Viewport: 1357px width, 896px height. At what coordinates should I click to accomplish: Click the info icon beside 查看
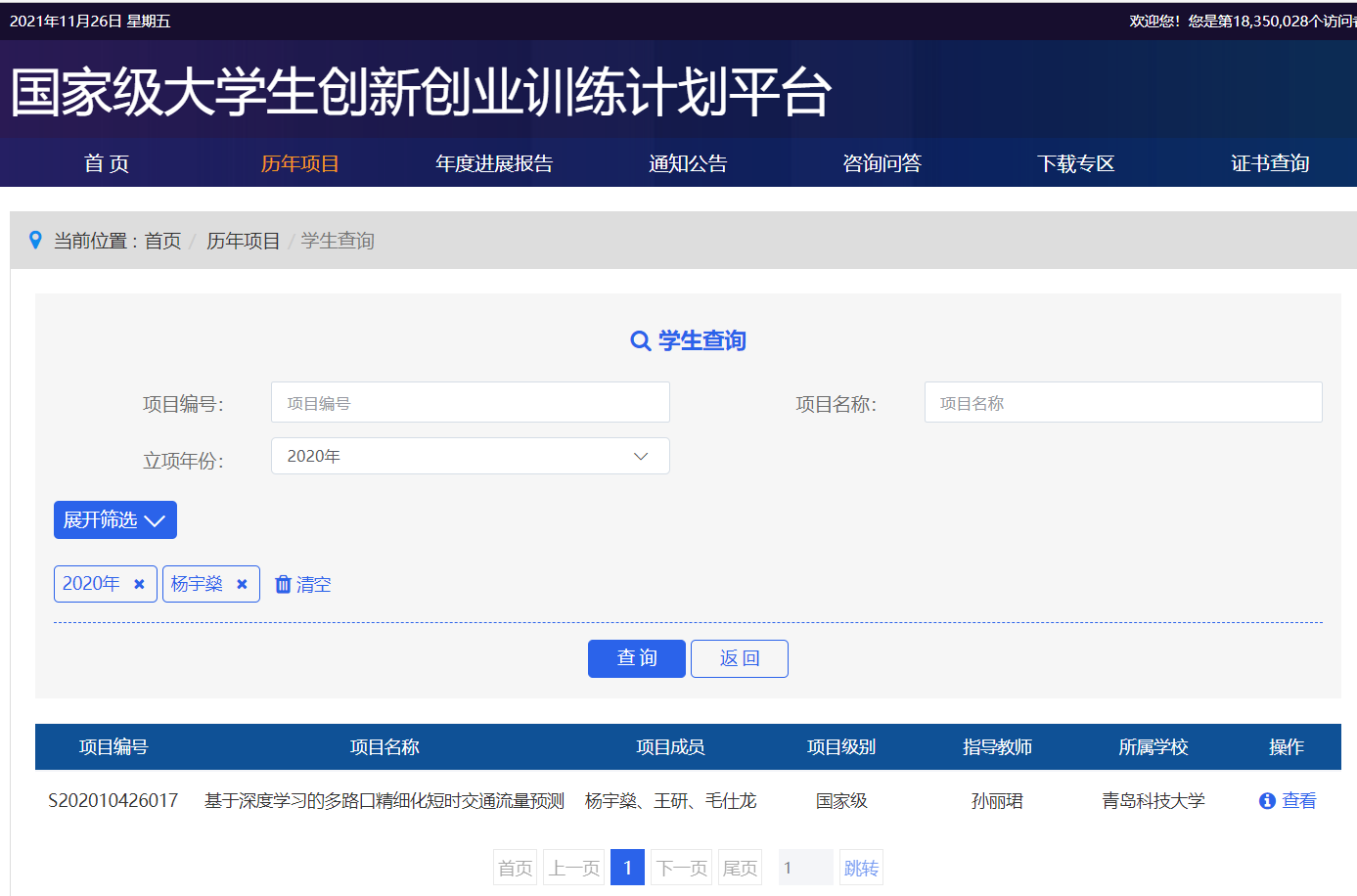[1267, 801]
